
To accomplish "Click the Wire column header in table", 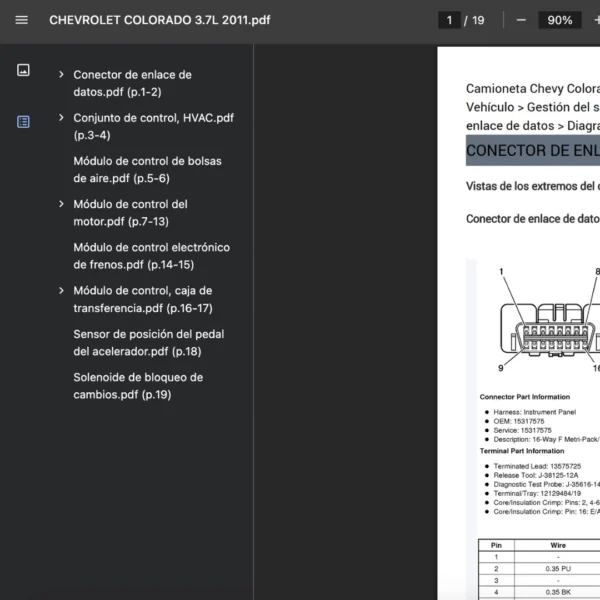I will [x=558, y=545].
